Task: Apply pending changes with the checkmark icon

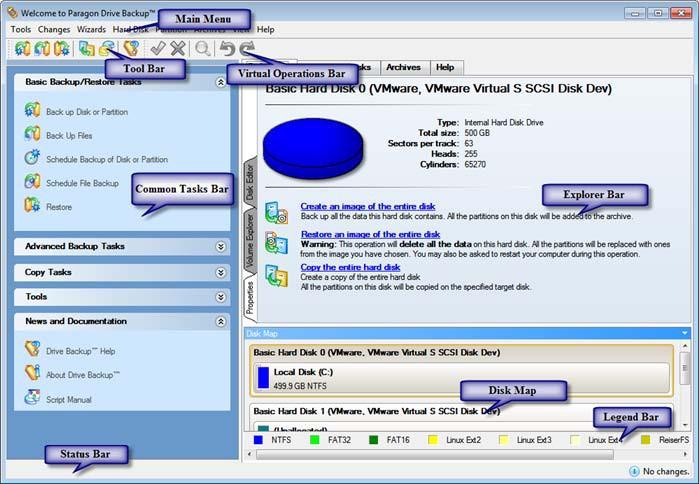Action: [x=158, y=48]
